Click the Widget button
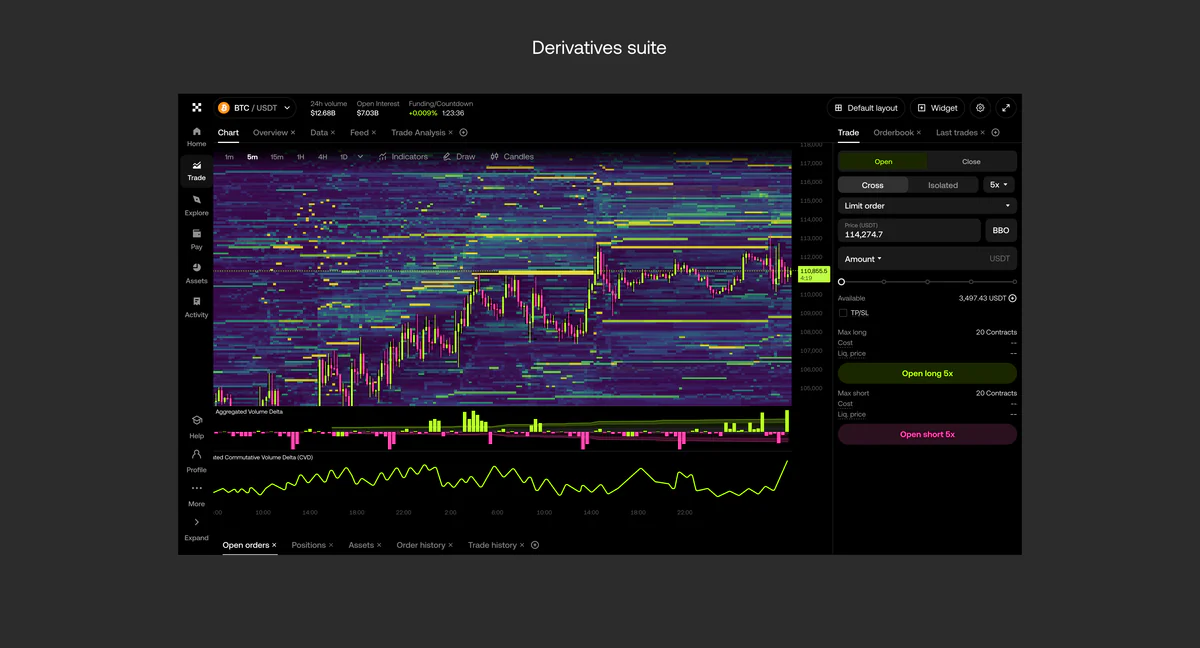Image resolution: width=1200 pixels, height=648 pixels. [938, 108]
